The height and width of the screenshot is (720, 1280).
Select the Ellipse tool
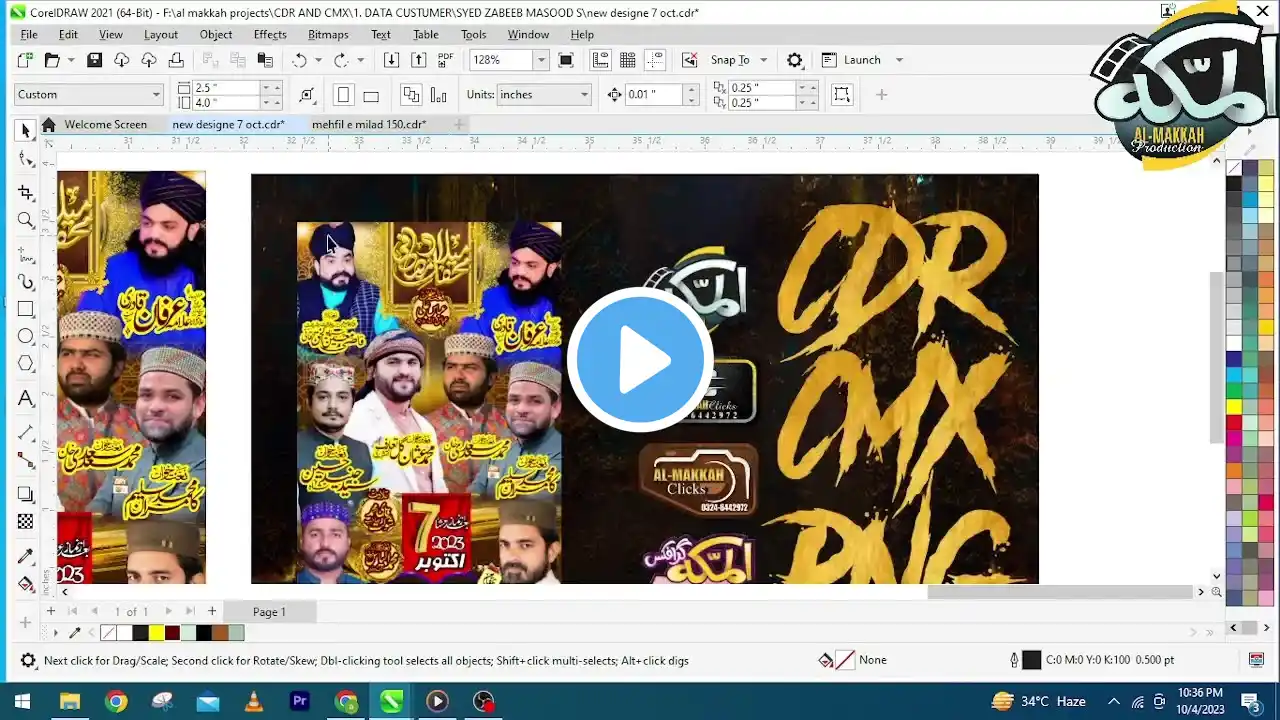click(x=25, y=336)
